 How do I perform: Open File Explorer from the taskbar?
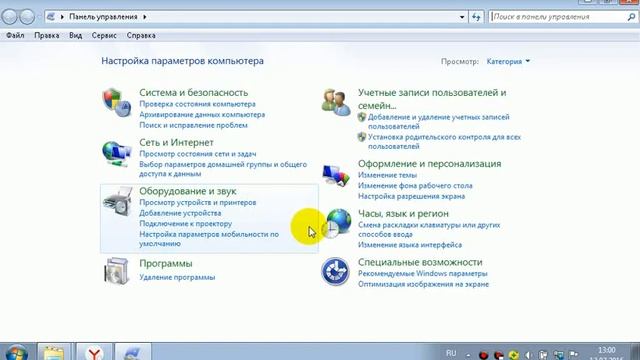pyautogui.click(x=54, y=352)
